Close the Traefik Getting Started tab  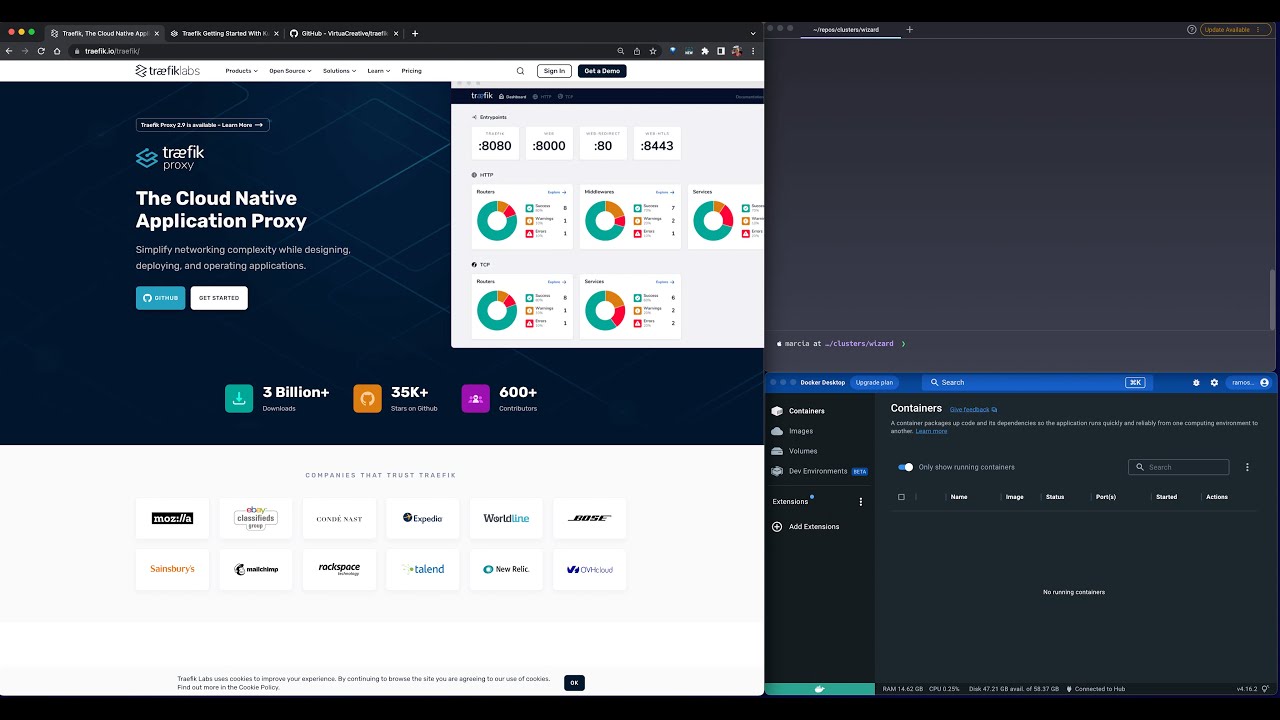276,33
